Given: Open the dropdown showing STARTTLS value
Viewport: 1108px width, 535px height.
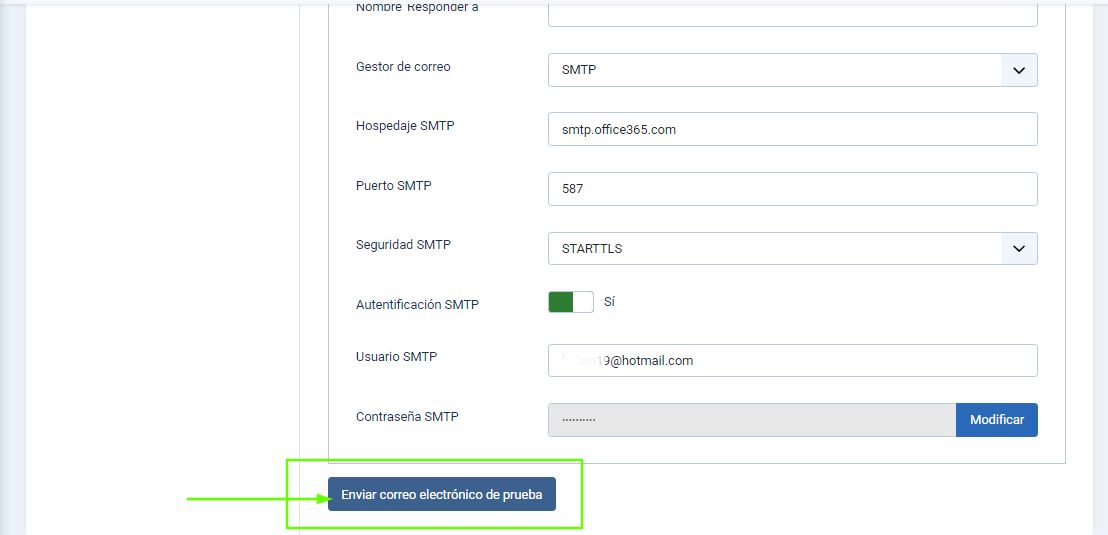Looking at the screenshot, I should click(775, 248).
